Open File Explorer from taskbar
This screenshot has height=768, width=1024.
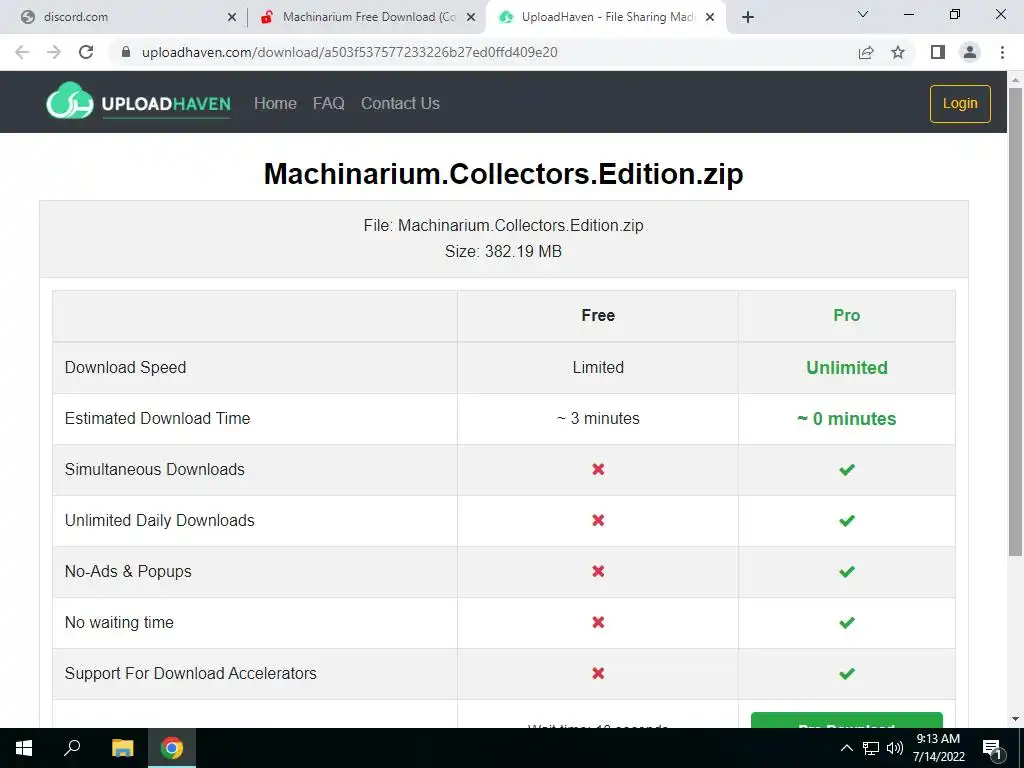click(122, 748)
